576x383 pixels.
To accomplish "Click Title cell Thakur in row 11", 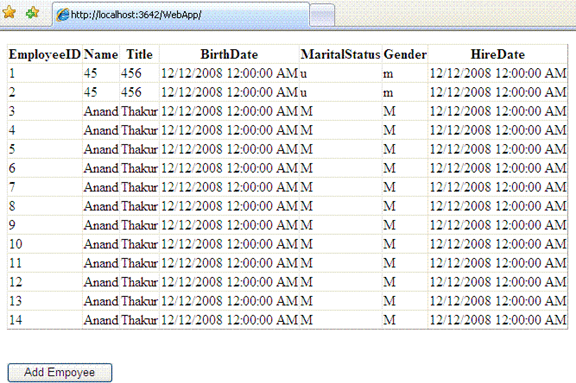I will (139, 263).
